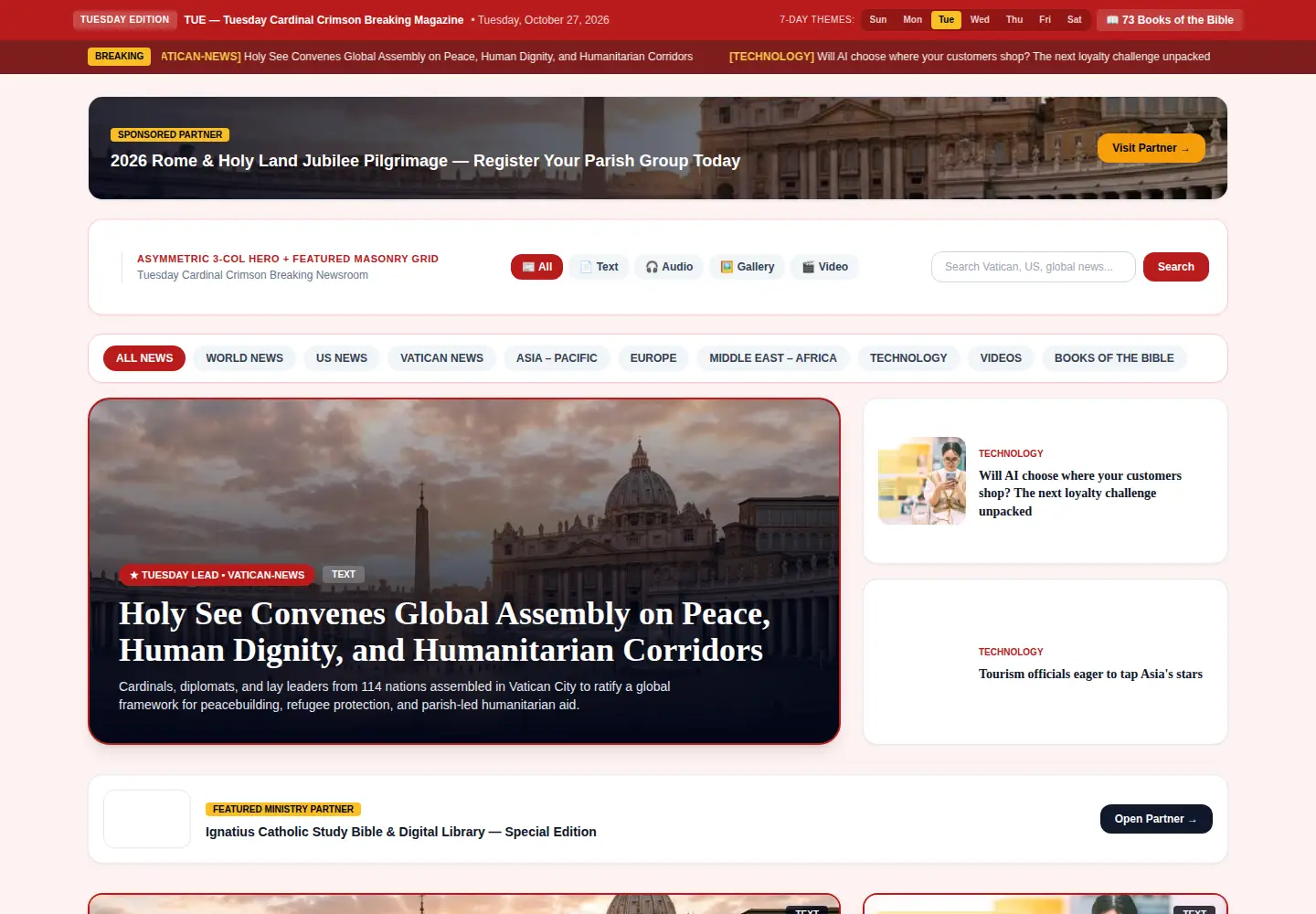Open the Will AI choose where customers shop article

coord(1080,494)
